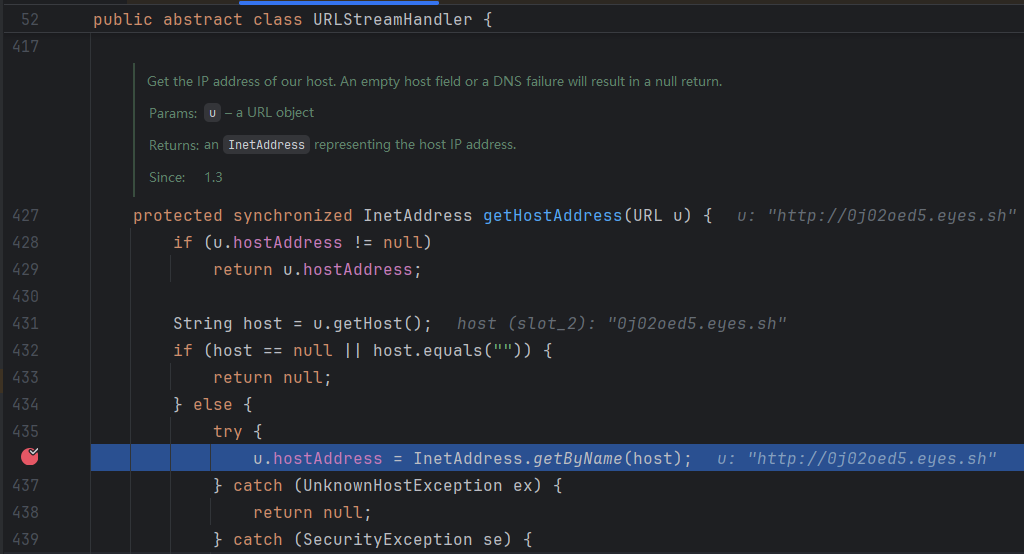Click line number 431 in the gutter
1024x554 pixels.
[x=25, y=323]
